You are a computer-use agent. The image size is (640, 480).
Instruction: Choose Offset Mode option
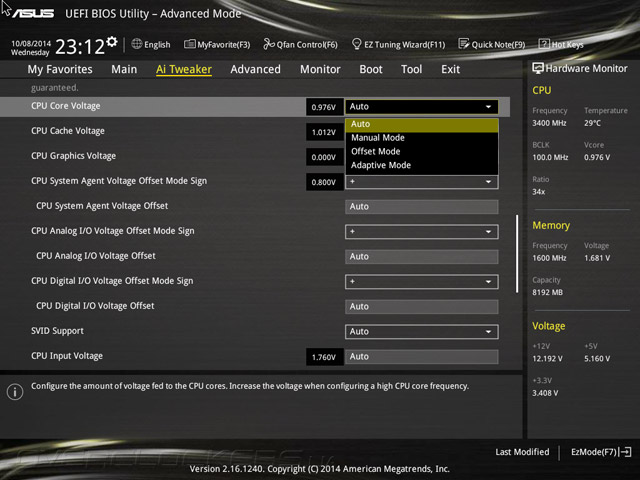point(422,151)
